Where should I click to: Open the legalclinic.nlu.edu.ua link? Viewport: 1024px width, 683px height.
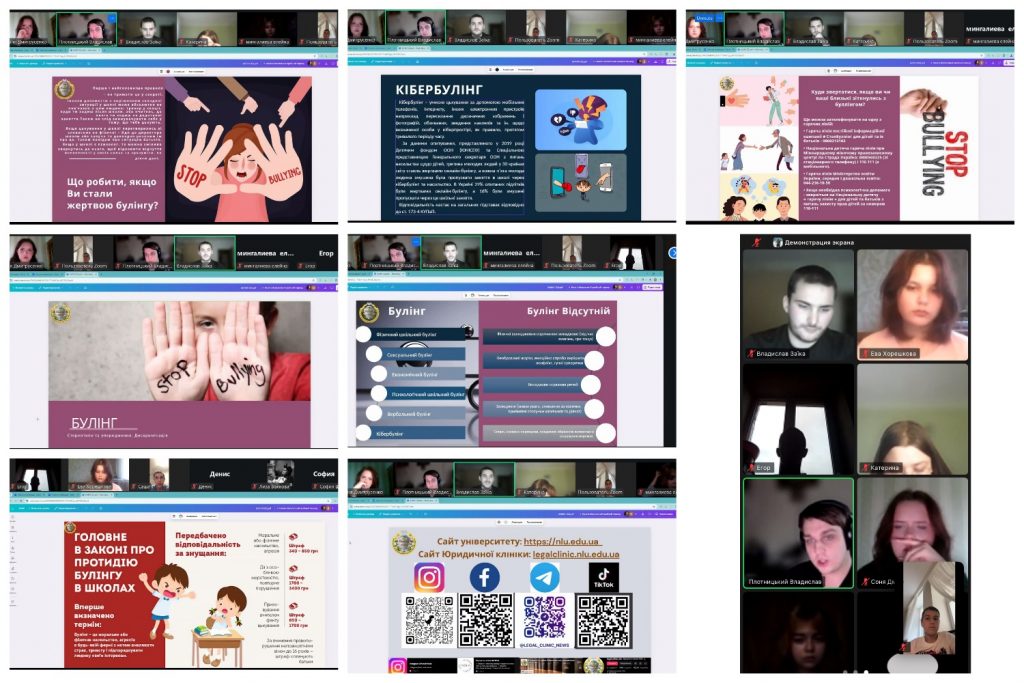pos(575,554)
